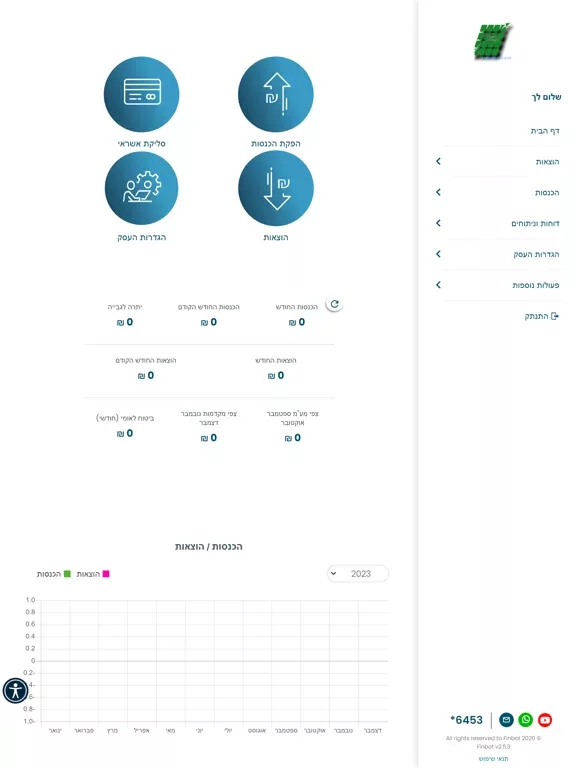The width and height of the screenshot is (576, 768).
Task: Click the Finbot v2.5.3 version text
Action: [x=493, y=746]
